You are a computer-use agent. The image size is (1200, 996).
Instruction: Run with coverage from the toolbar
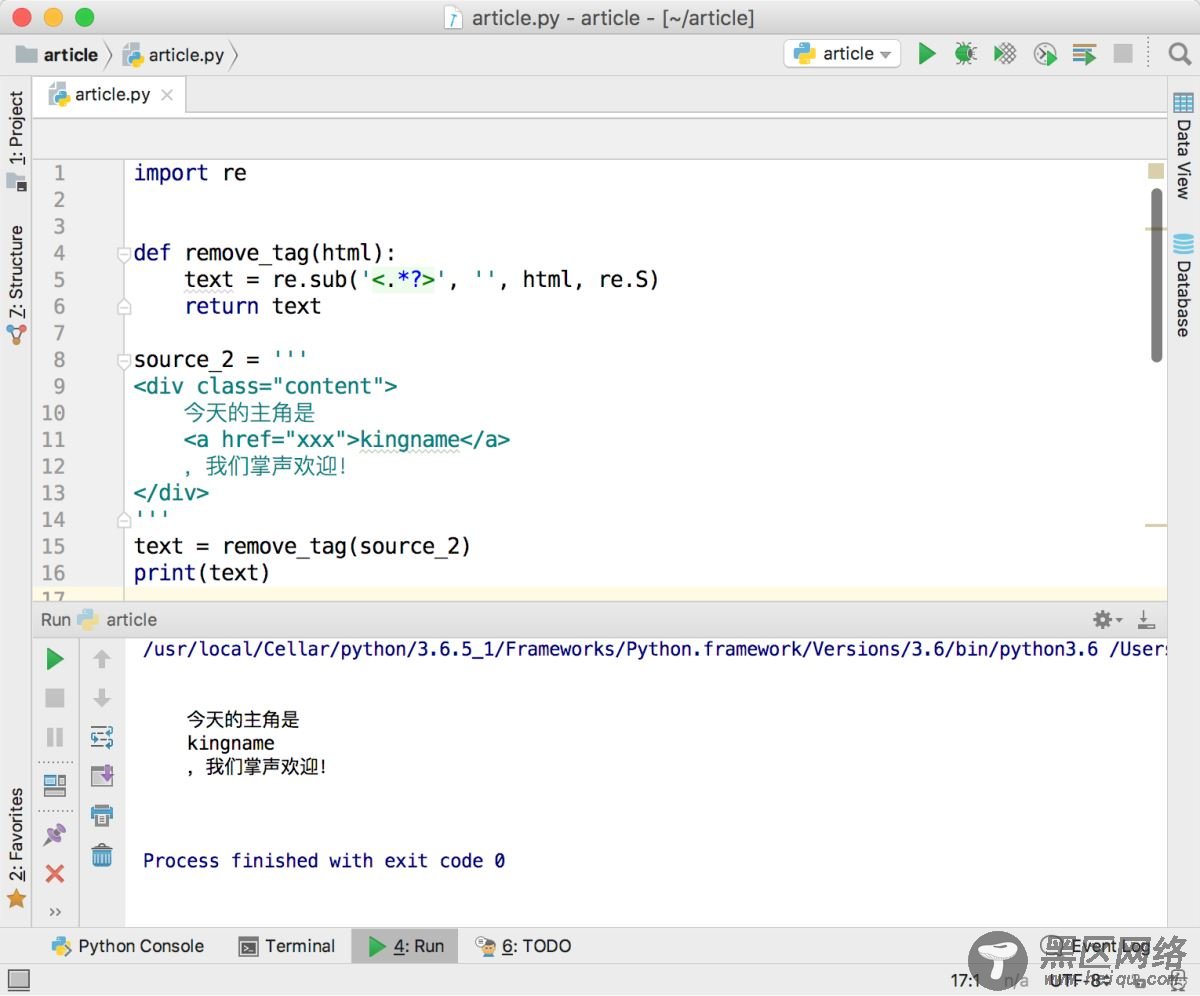point(1005,54)
